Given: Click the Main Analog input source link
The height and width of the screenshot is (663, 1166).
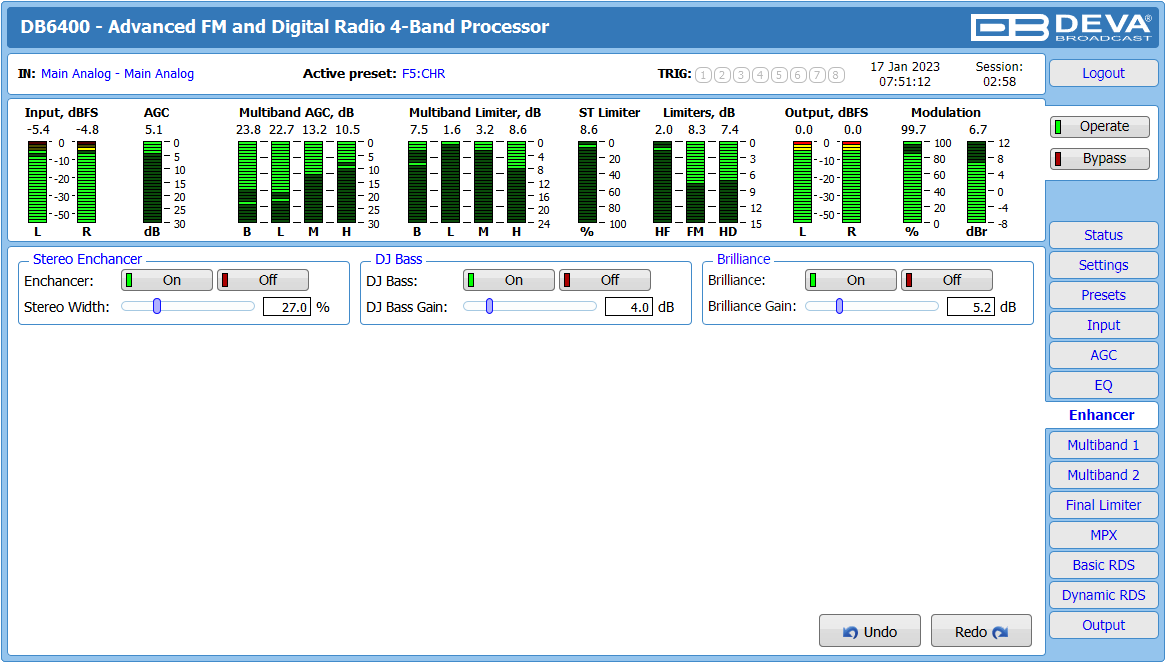Looking at the screenshot, I should (117, 74).
